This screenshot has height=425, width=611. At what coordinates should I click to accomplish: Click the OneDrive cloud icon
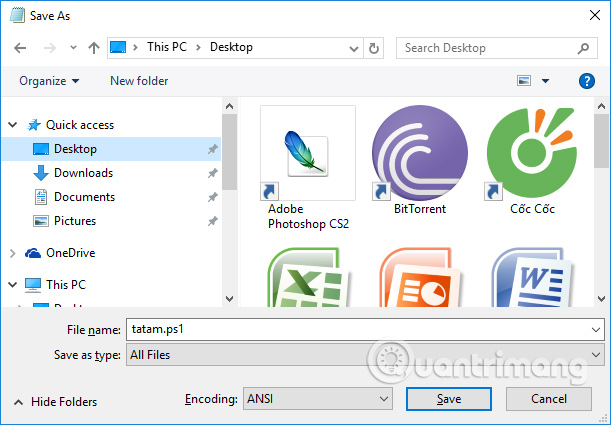tap(33, 253)
